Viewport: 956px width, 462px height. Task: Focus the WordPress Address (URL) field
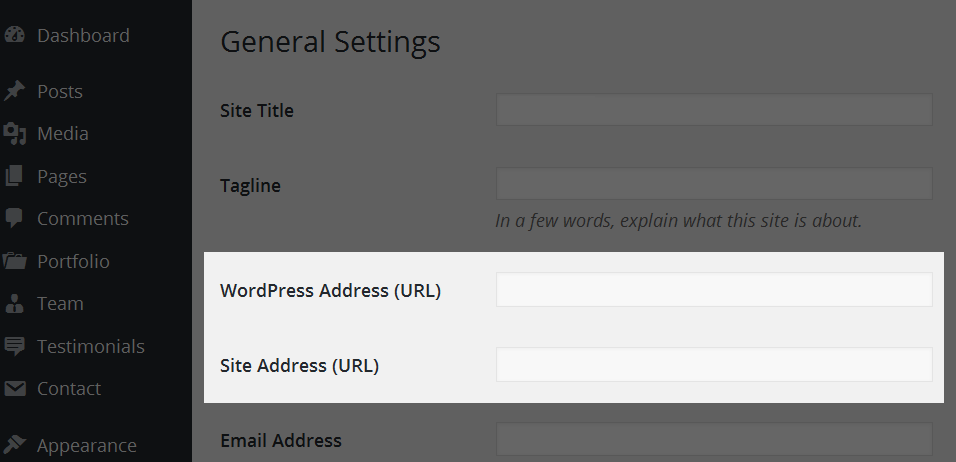click(x=714, y=290)
